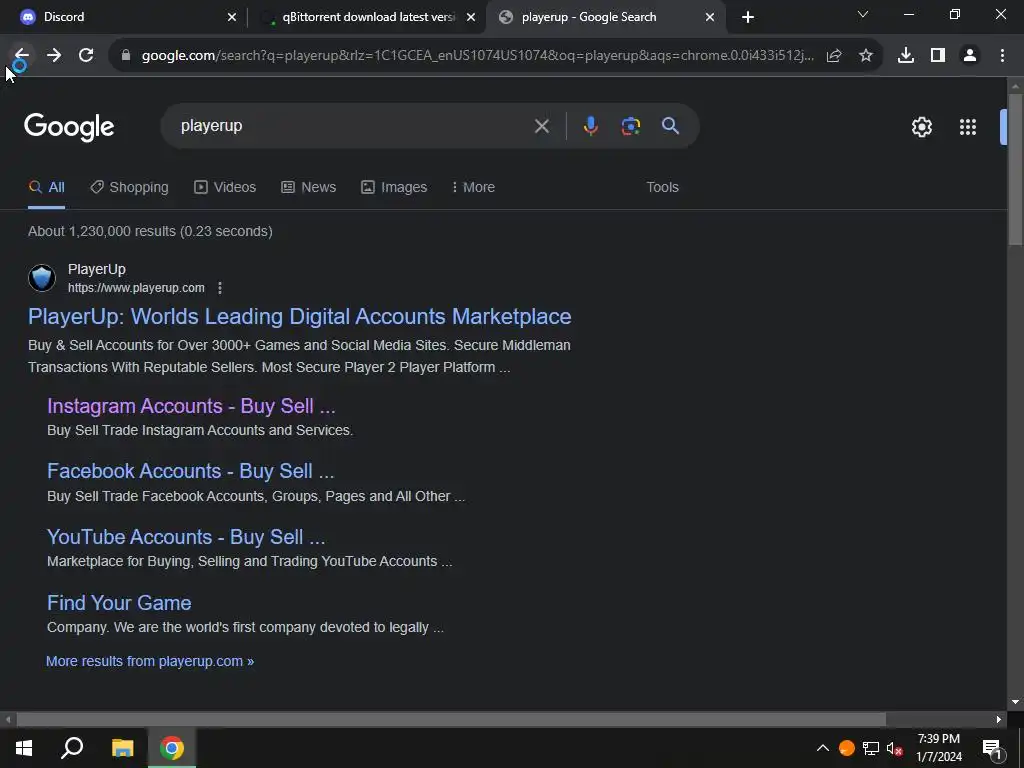Open the Google apps grid
The height and width of the screenshot is (768, 1024).
(x=968, y=127)
